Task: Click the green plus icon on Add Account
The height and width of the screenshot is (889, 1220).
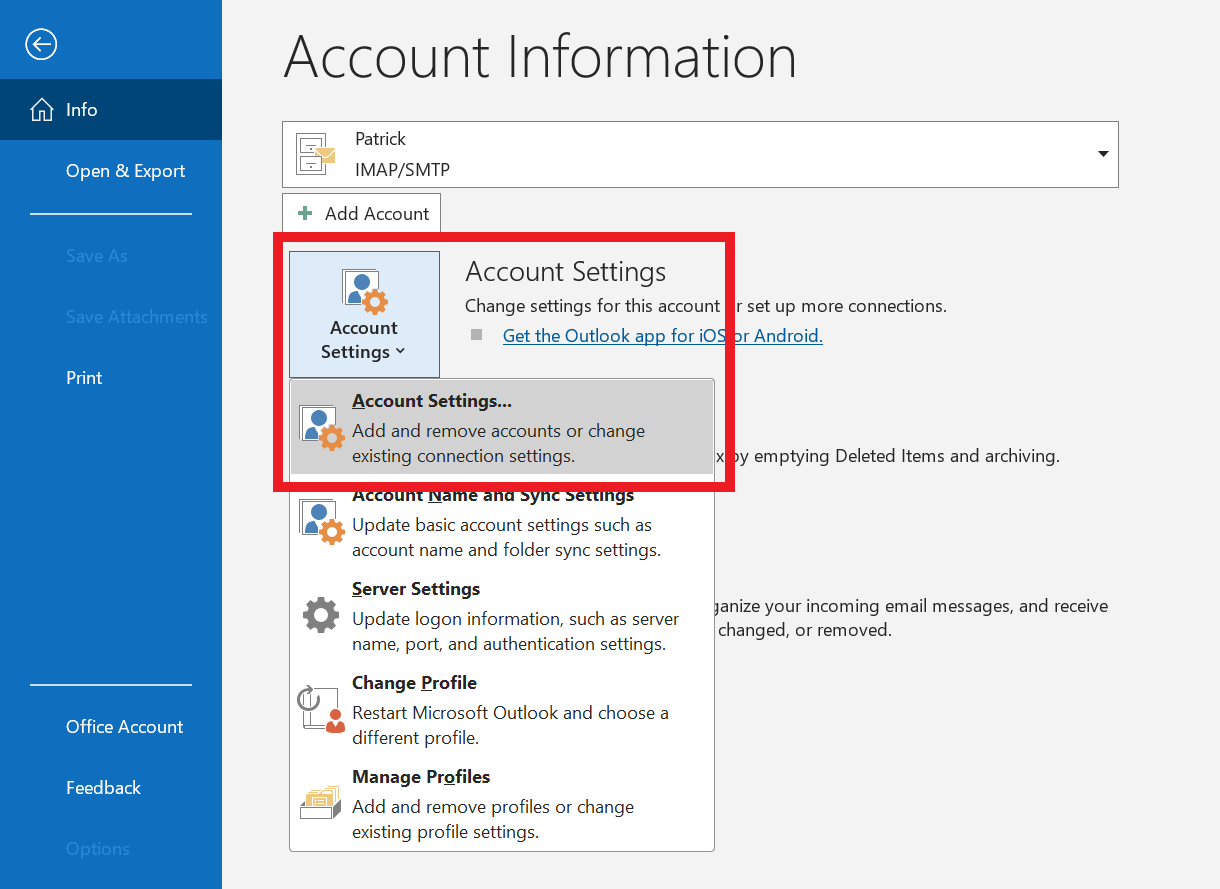Action: point(306,213)
